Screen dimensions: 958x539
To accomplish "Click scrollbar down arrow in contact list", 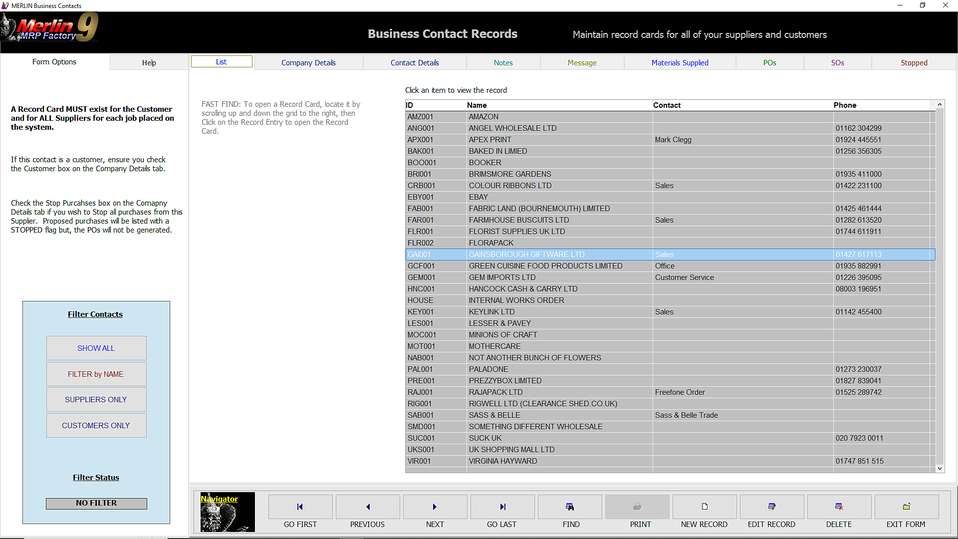I will [939, 468].
